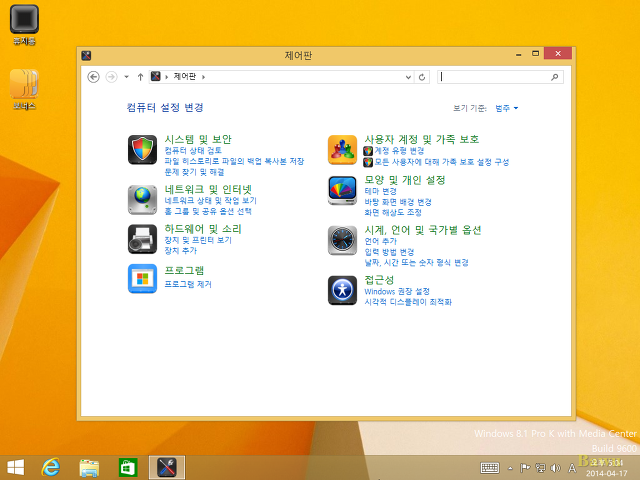The image size is (640, 480).
Task: Click 입력 방법 변경 link
Action: click(x=389, y=252)
